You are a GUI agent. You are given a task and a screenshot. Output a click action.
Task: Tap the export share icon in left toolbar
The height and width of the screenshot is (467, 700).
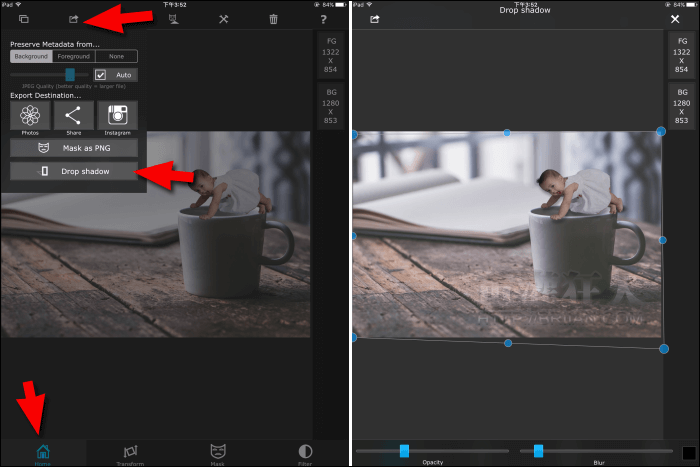[73, 19]
